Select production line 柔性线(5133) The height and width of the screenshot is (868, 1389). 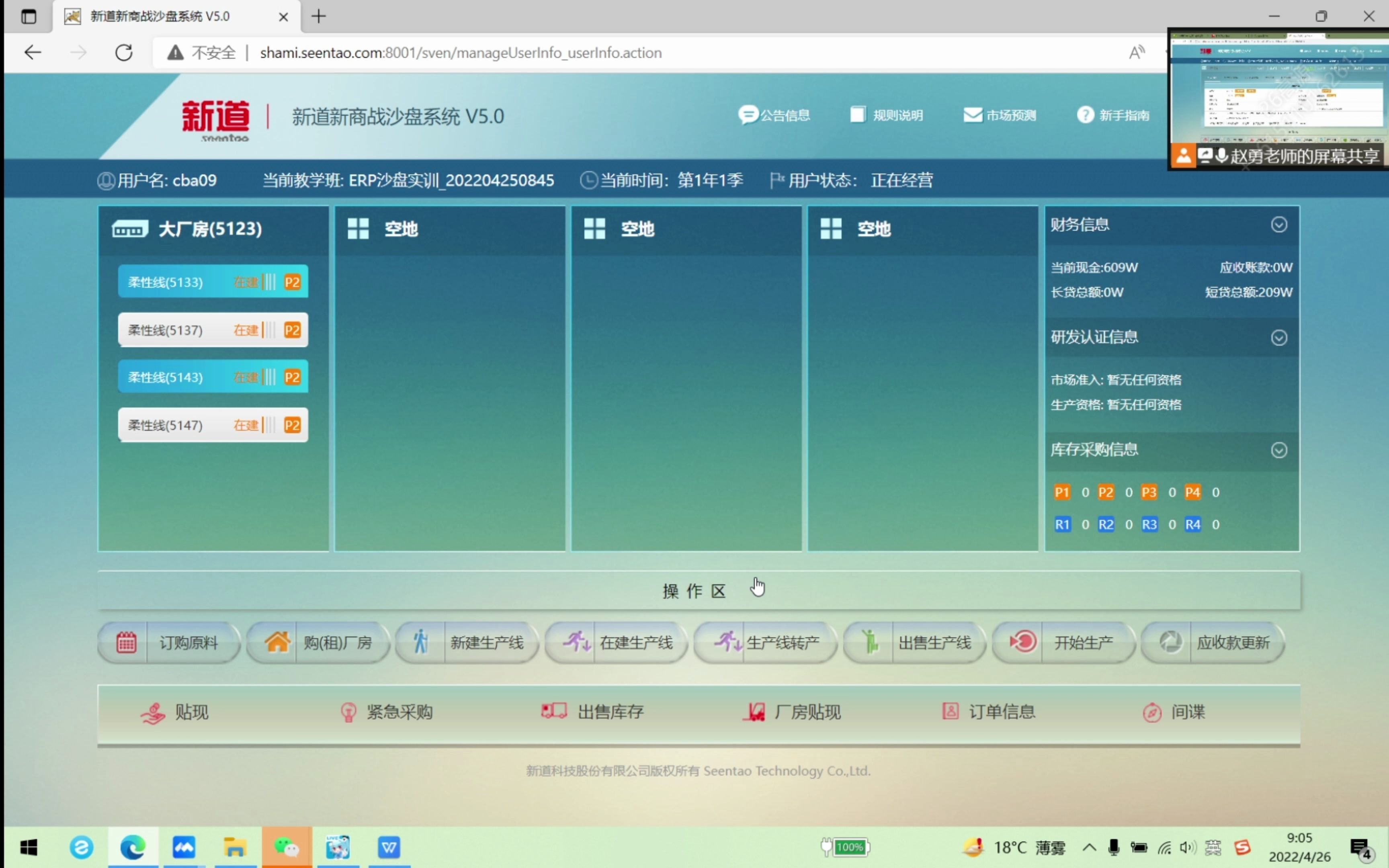coord(213,281)
